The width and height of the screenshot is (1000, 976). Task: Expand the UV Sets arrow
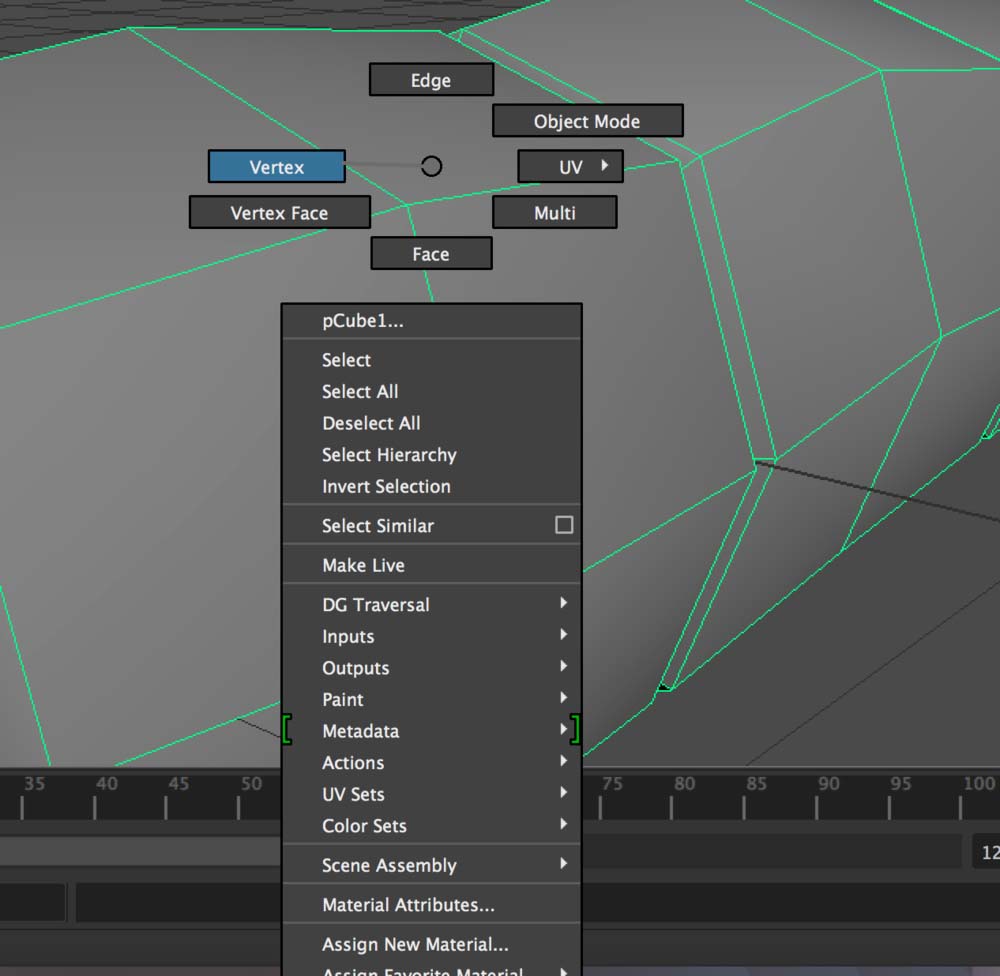[563, 792]
